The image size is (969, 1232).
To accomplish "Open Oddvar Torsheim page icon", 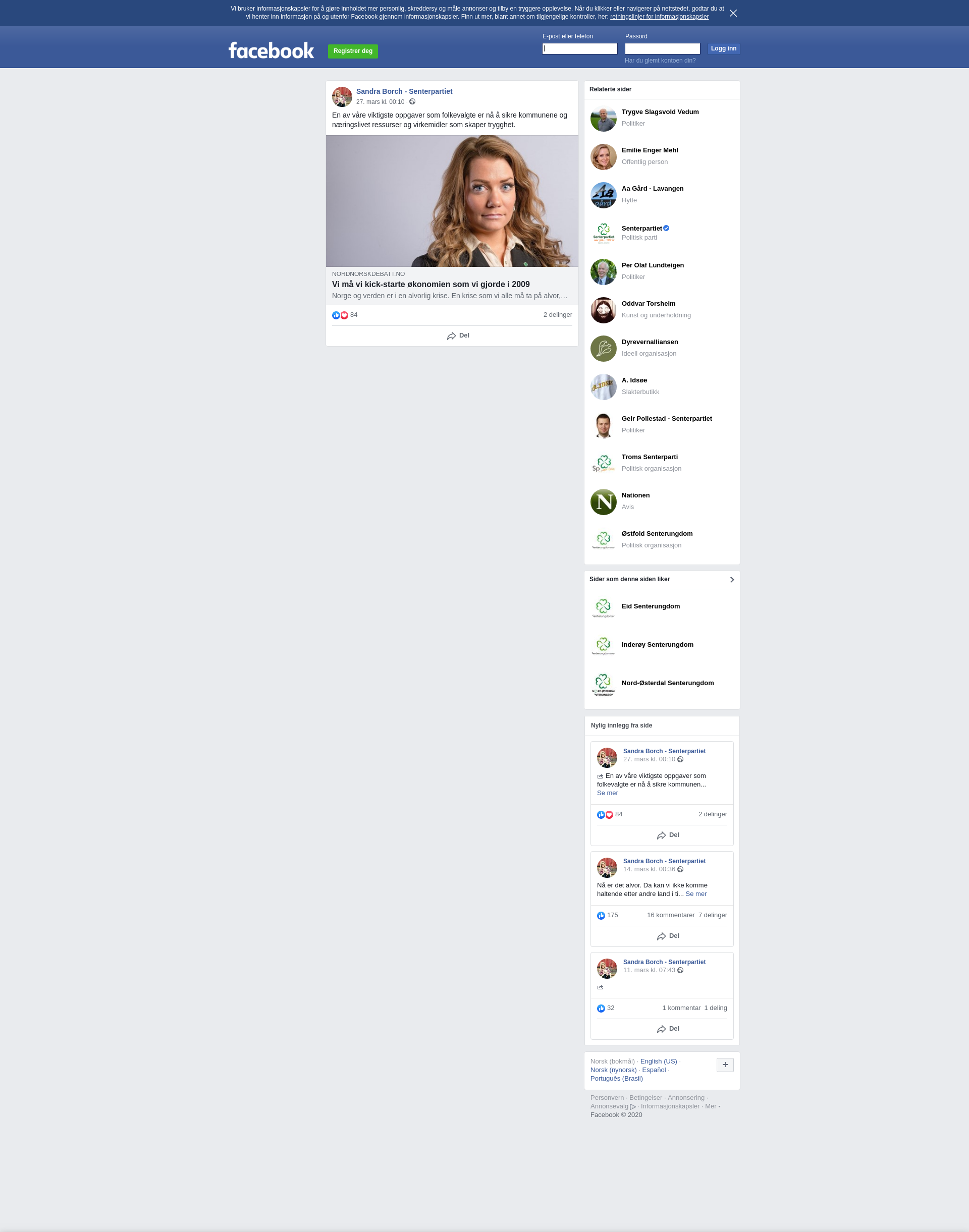I will coord(603,310).
